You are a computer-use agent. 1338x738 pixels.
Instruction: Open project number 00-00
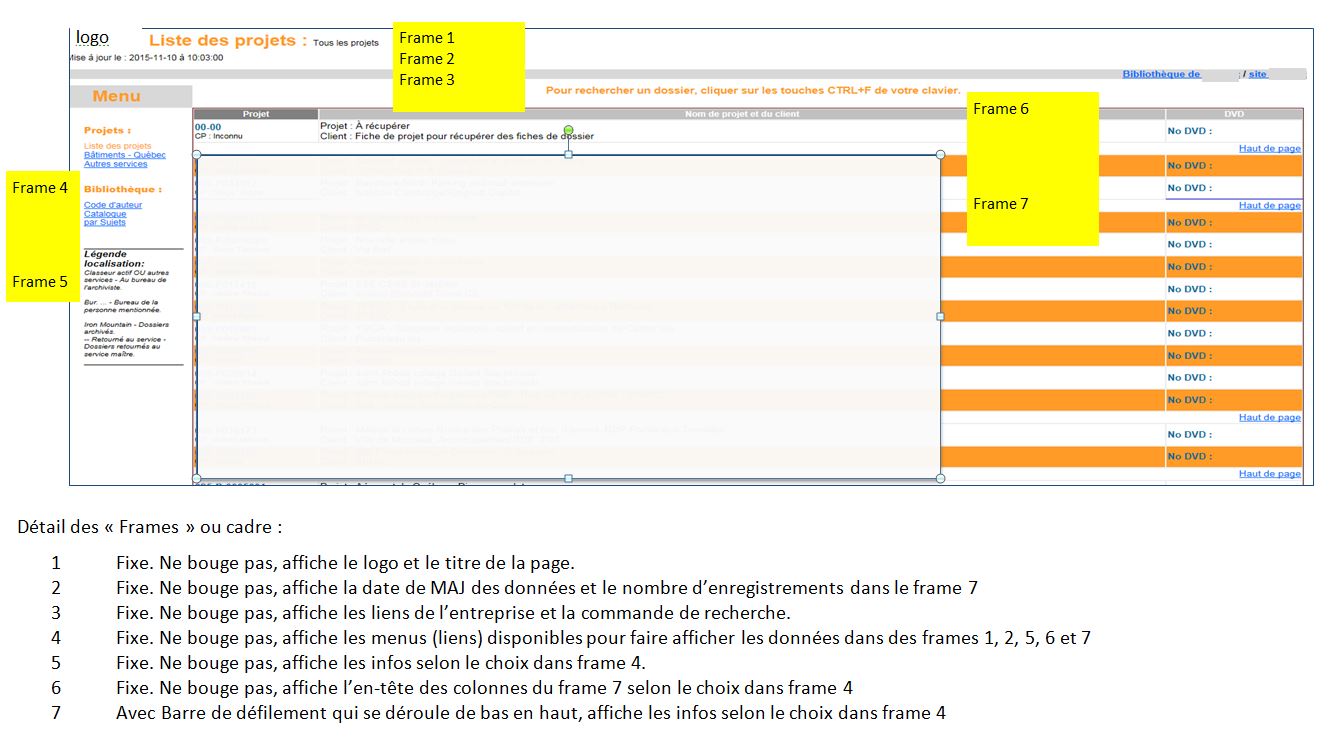207,127
